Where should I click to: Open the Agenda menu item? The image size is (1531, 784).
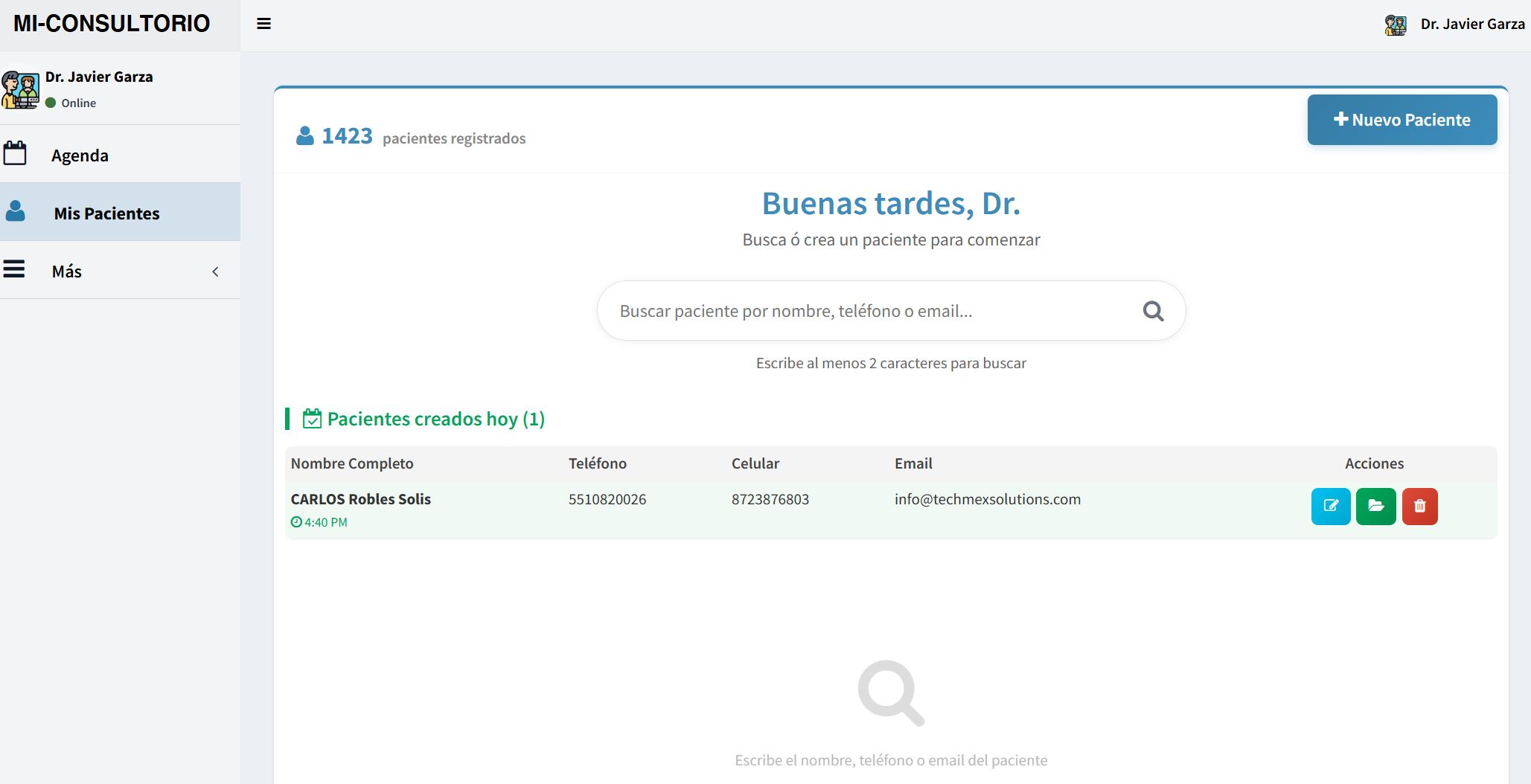point(120,155)
